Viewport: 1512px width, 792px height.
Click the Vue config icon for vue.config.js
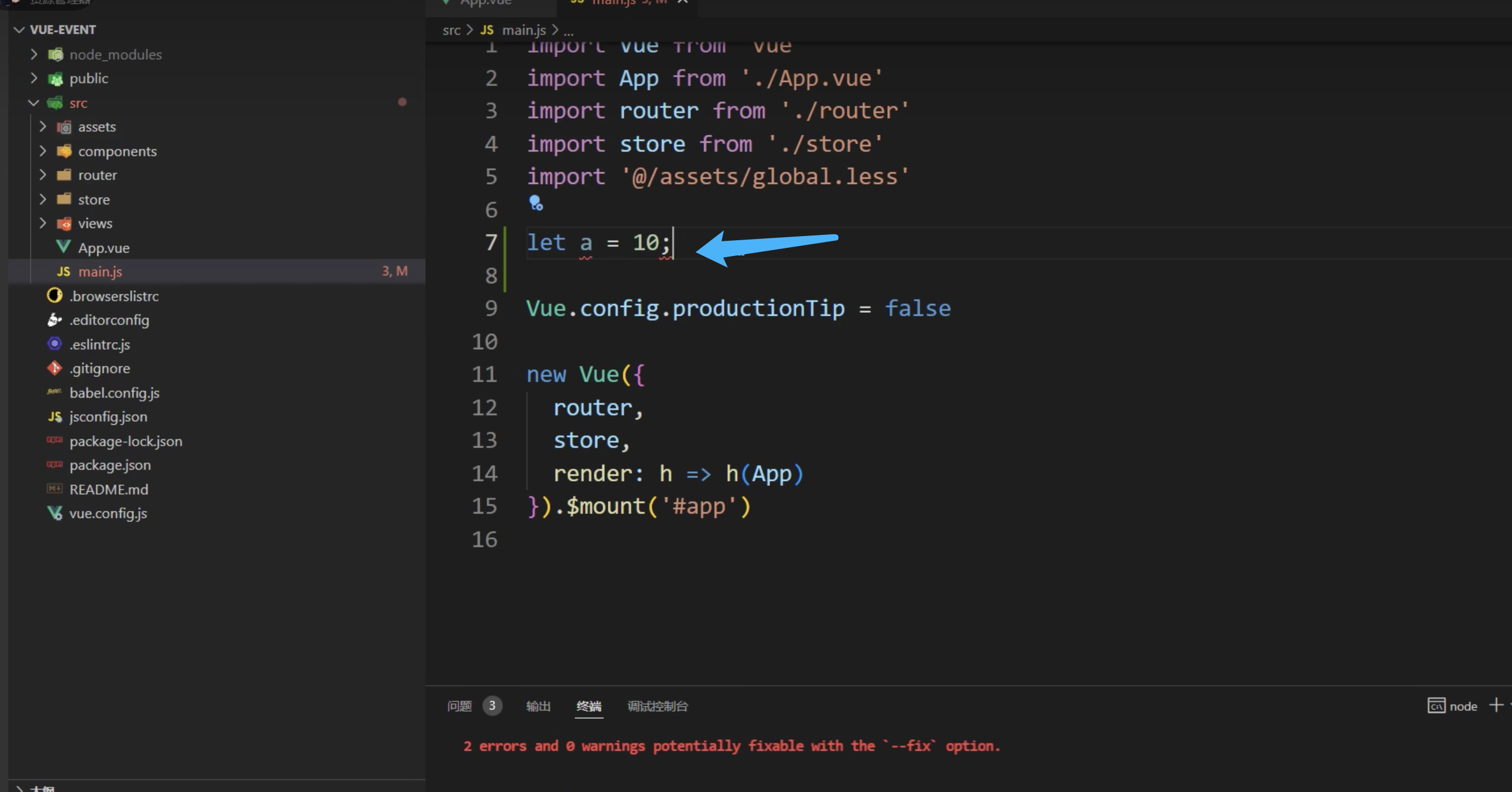pos(54,513)
